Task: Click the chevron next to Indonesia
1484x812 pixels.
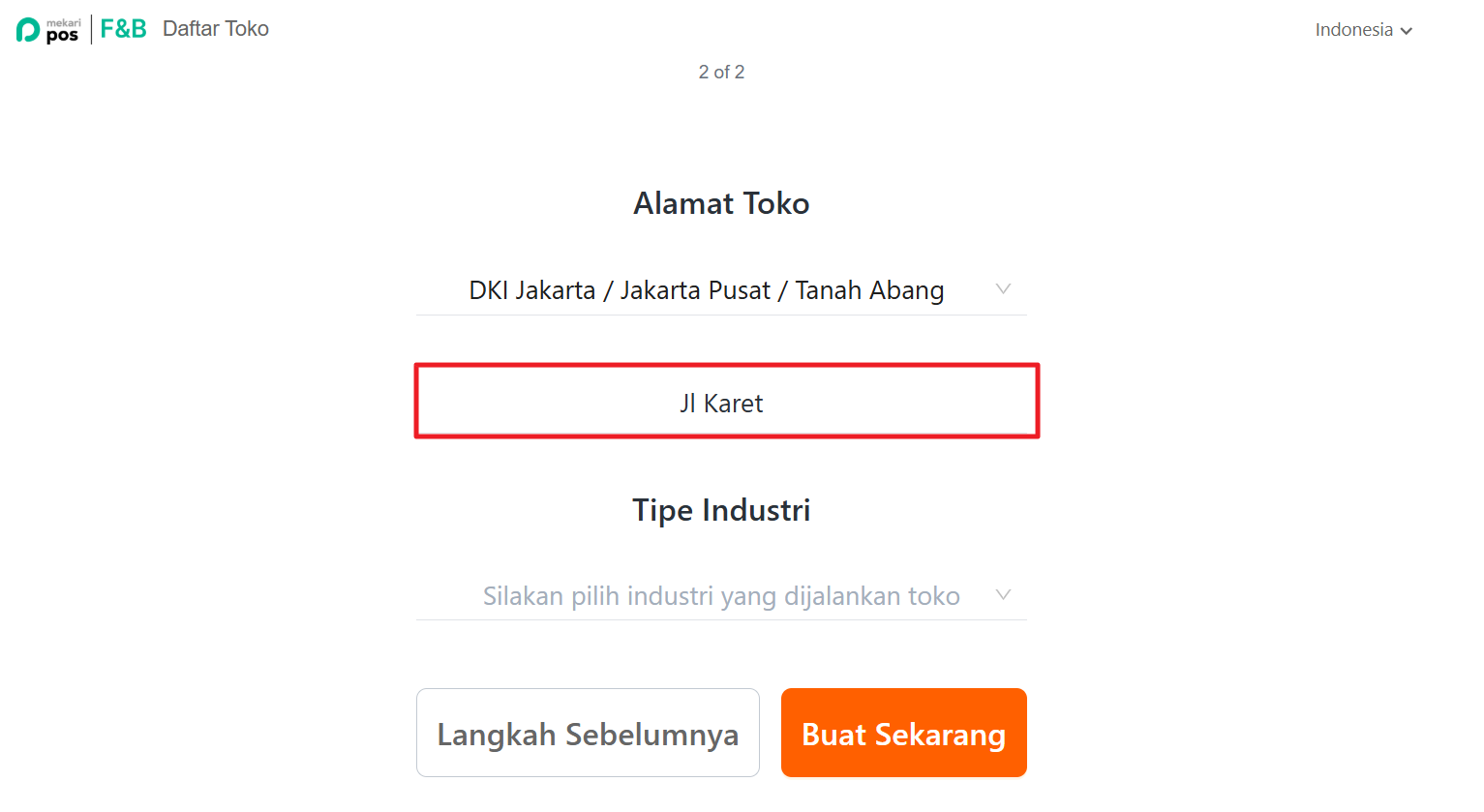Action: coord(1407,31)
